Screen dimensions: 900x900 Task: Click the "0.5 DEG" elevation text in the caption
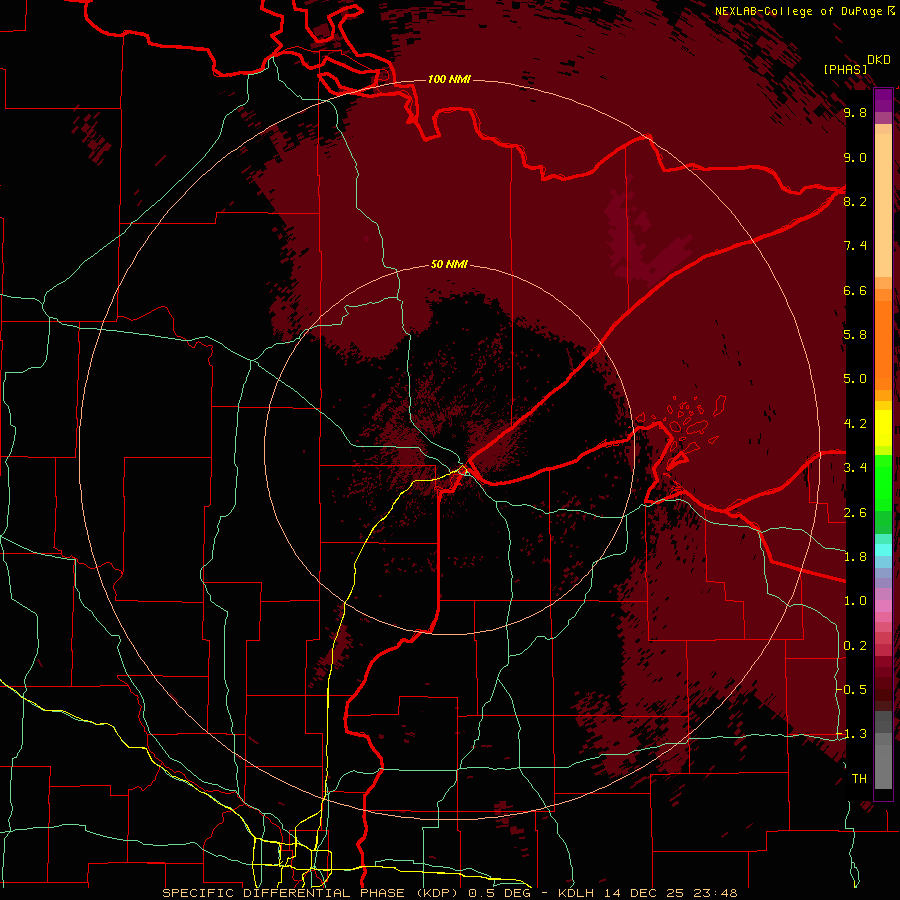pyautogui.click(x=499, y=893)
